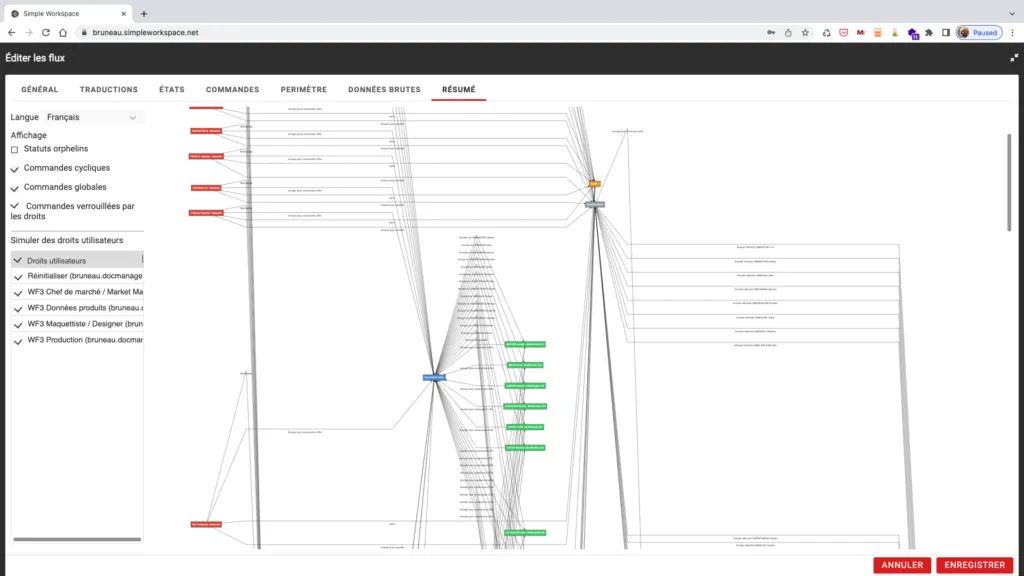Collapse Commandes verrouillées par les droits
This screenshot has height=576, width=1024.
point(14,205)
